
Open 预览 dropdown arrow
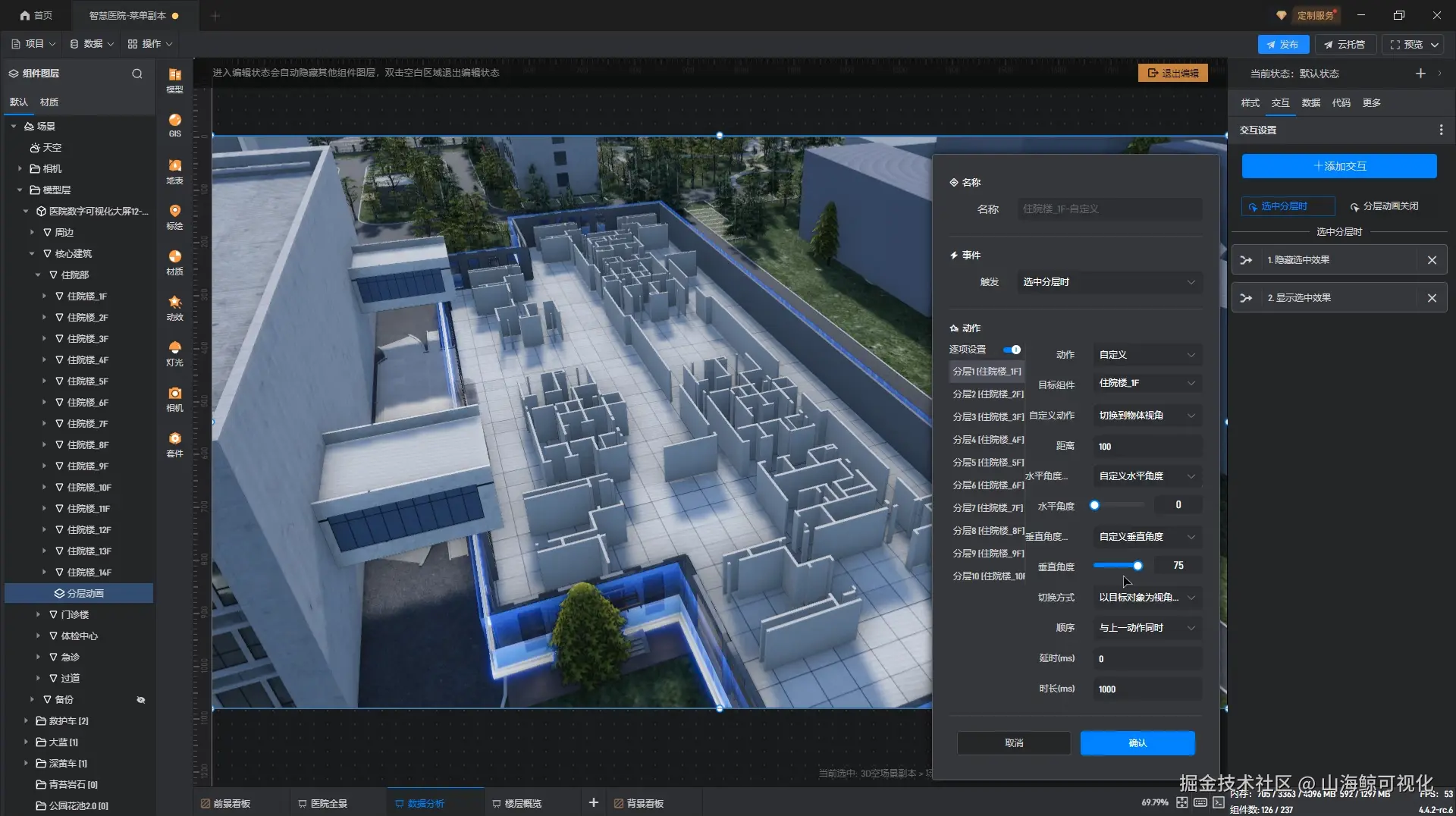point(1435,45)
